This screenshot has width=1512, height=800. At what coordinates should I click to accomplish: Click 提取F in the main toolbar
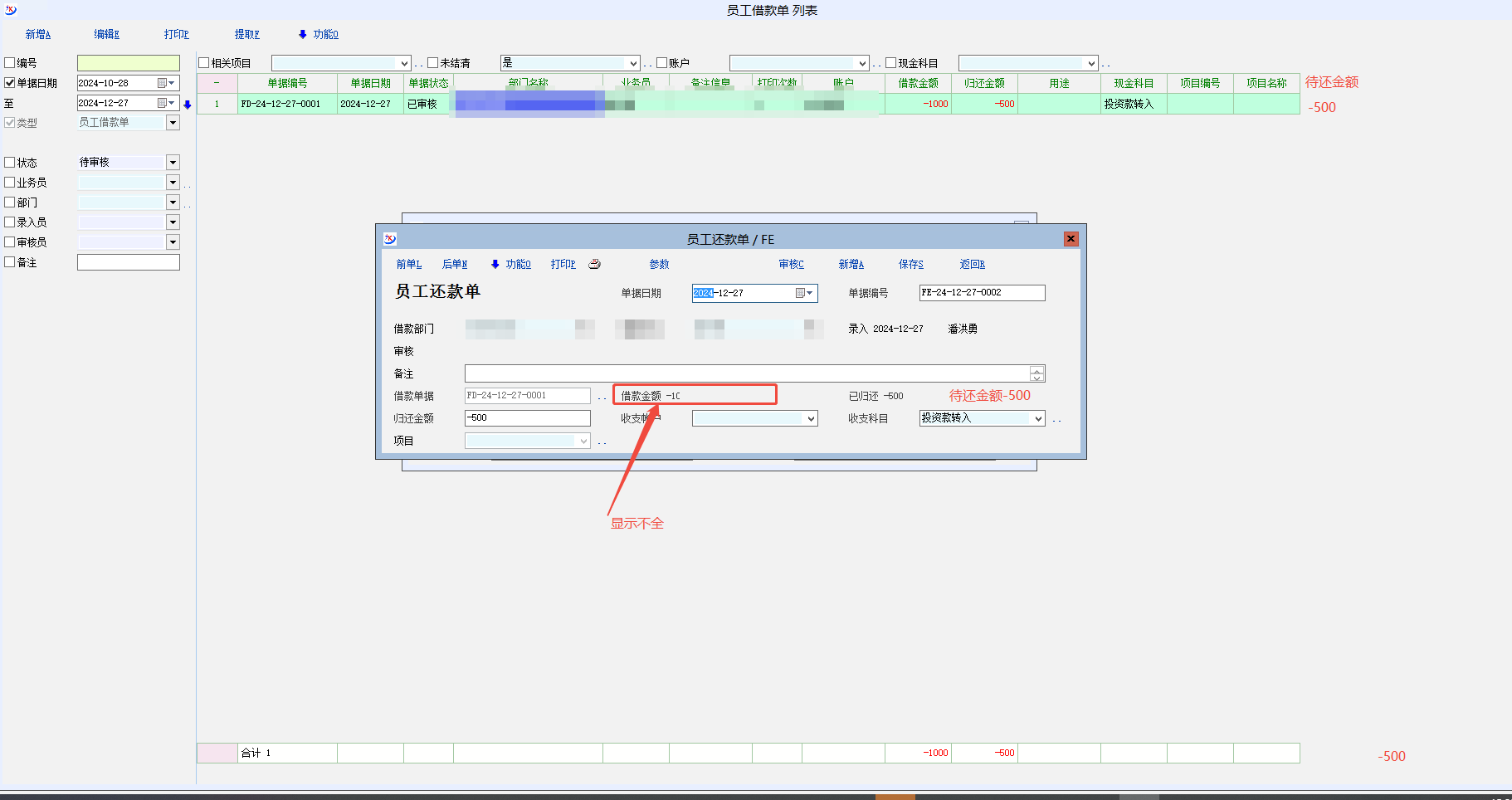(x=247, y=35)
